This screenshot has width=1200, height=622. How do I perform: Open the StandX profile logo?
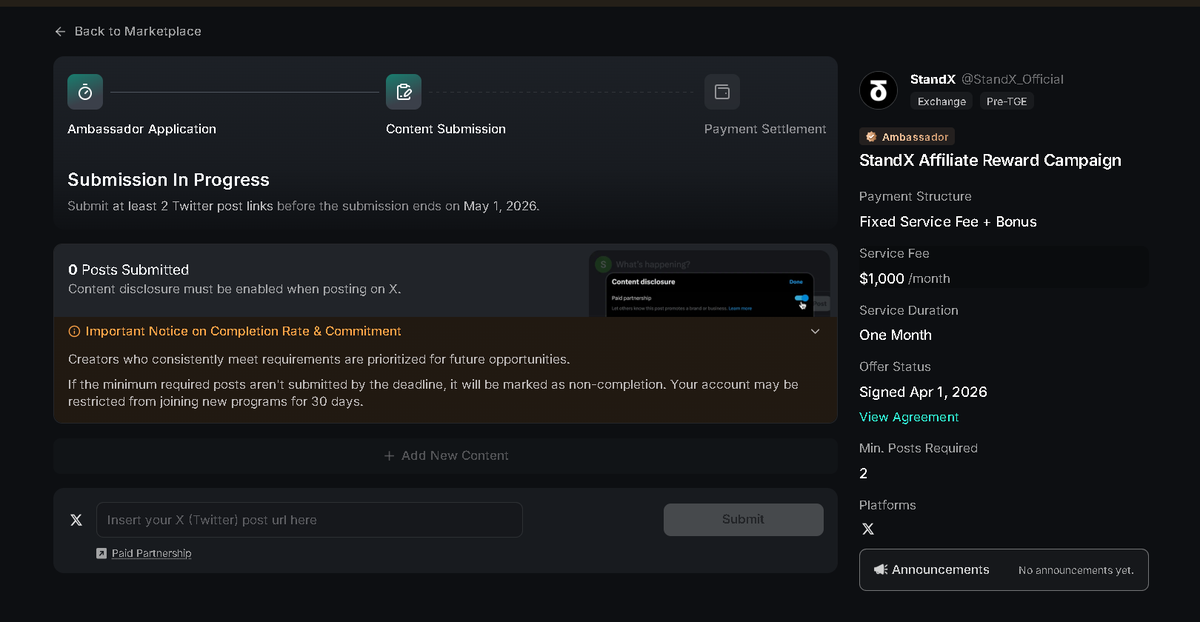point(879,91)
